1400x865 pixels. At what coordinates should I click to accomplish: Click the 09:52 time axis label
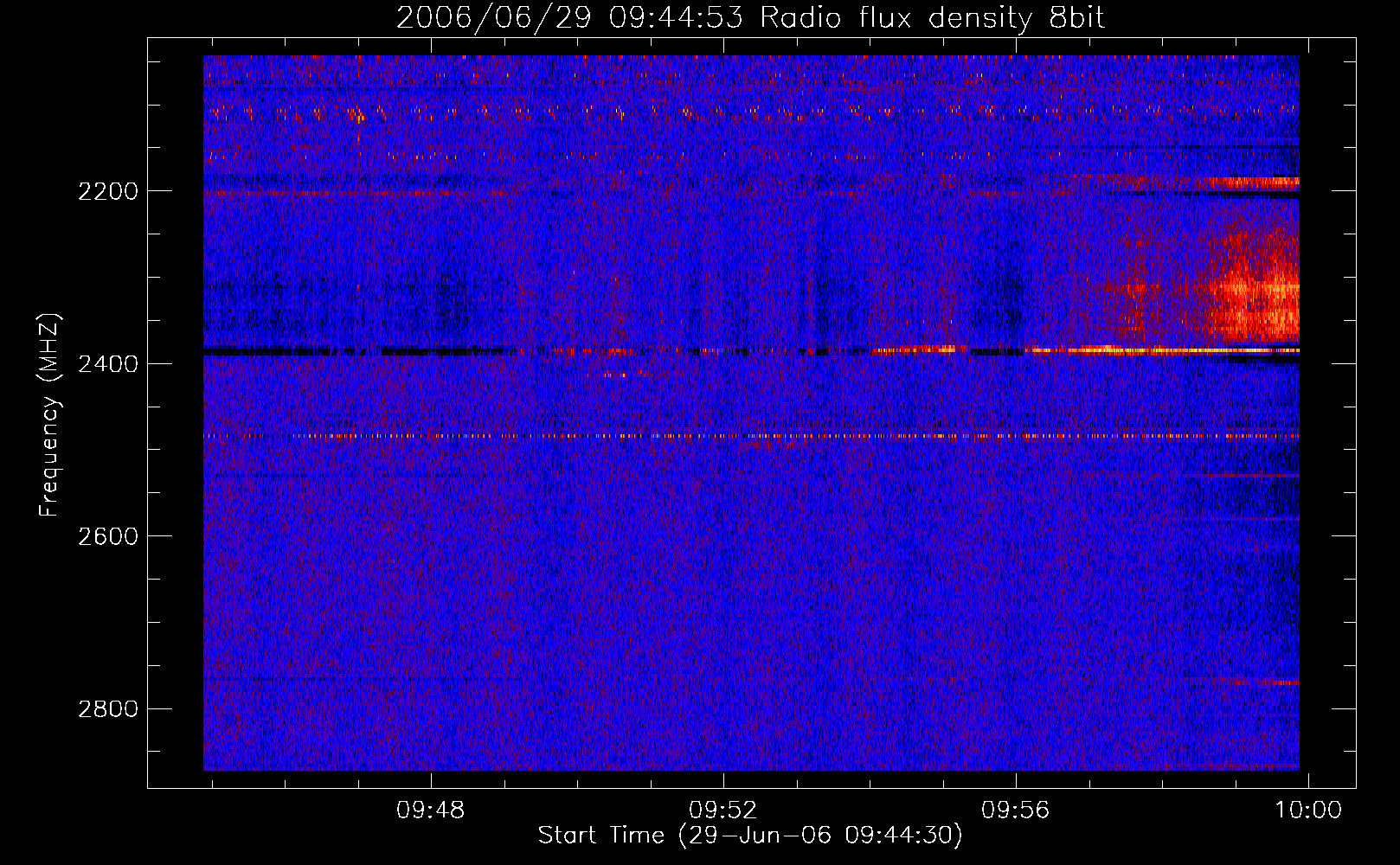[722, 811]
